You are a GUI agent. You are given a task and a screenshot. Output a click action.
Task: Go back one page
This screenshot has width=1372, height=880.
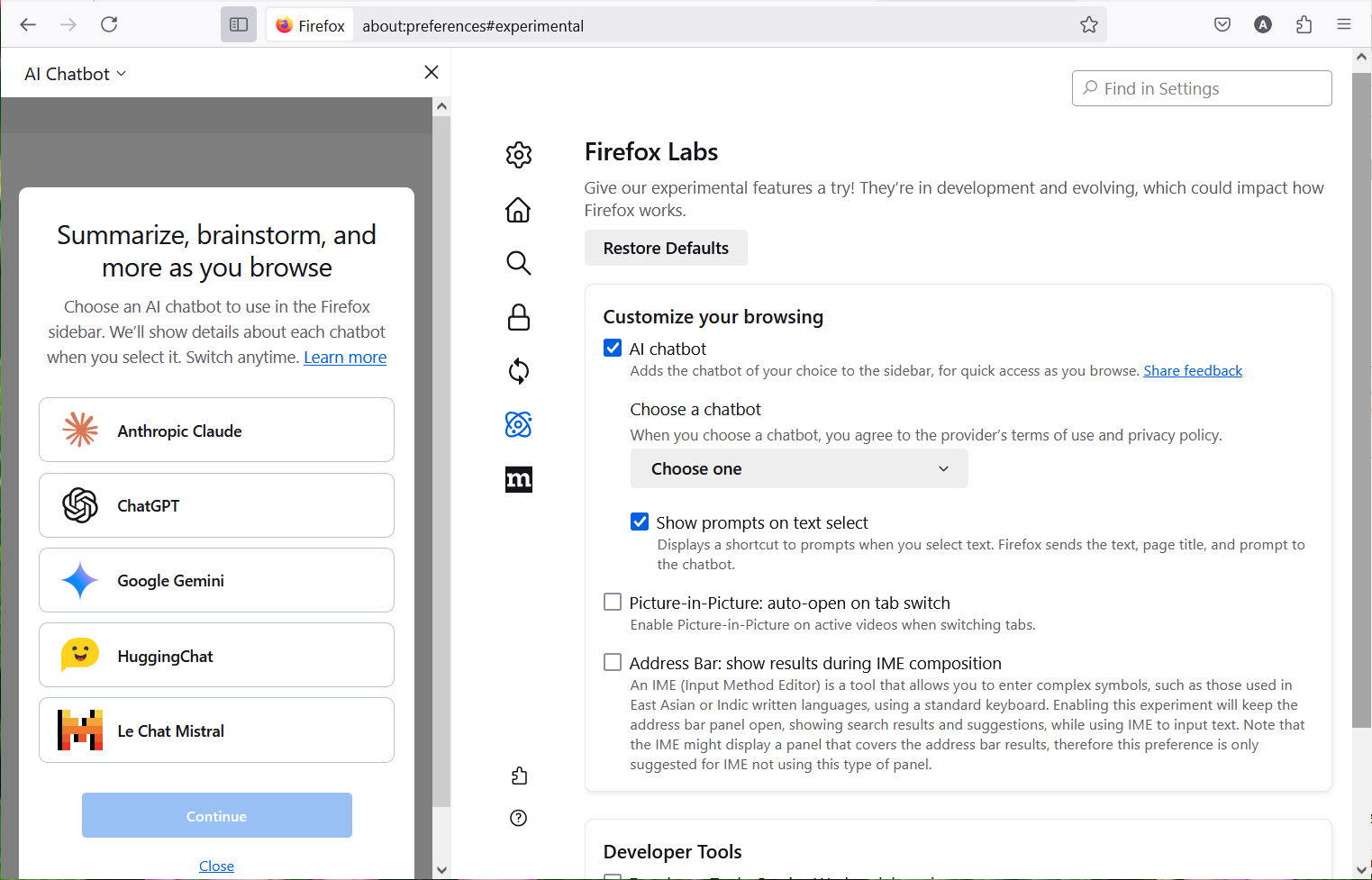click(x=28, y=24)
